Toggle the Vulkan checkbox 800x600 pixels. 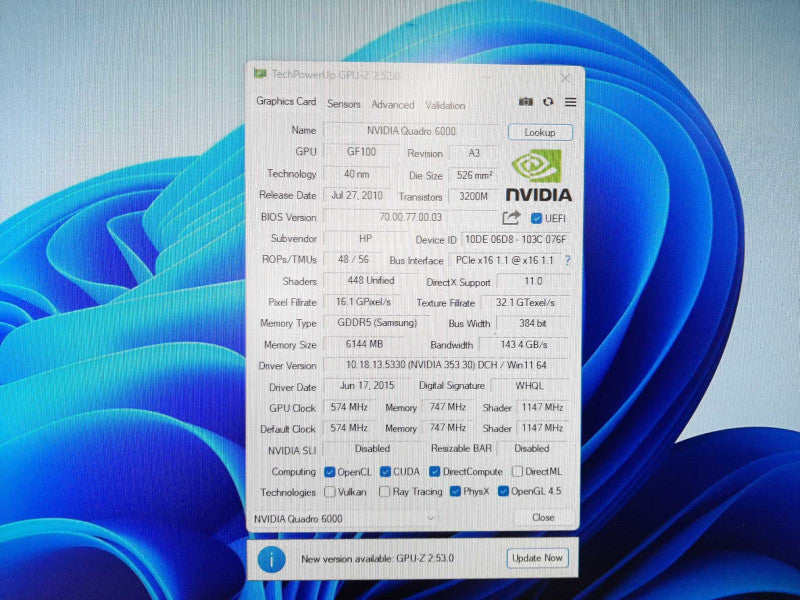point(330,492)
